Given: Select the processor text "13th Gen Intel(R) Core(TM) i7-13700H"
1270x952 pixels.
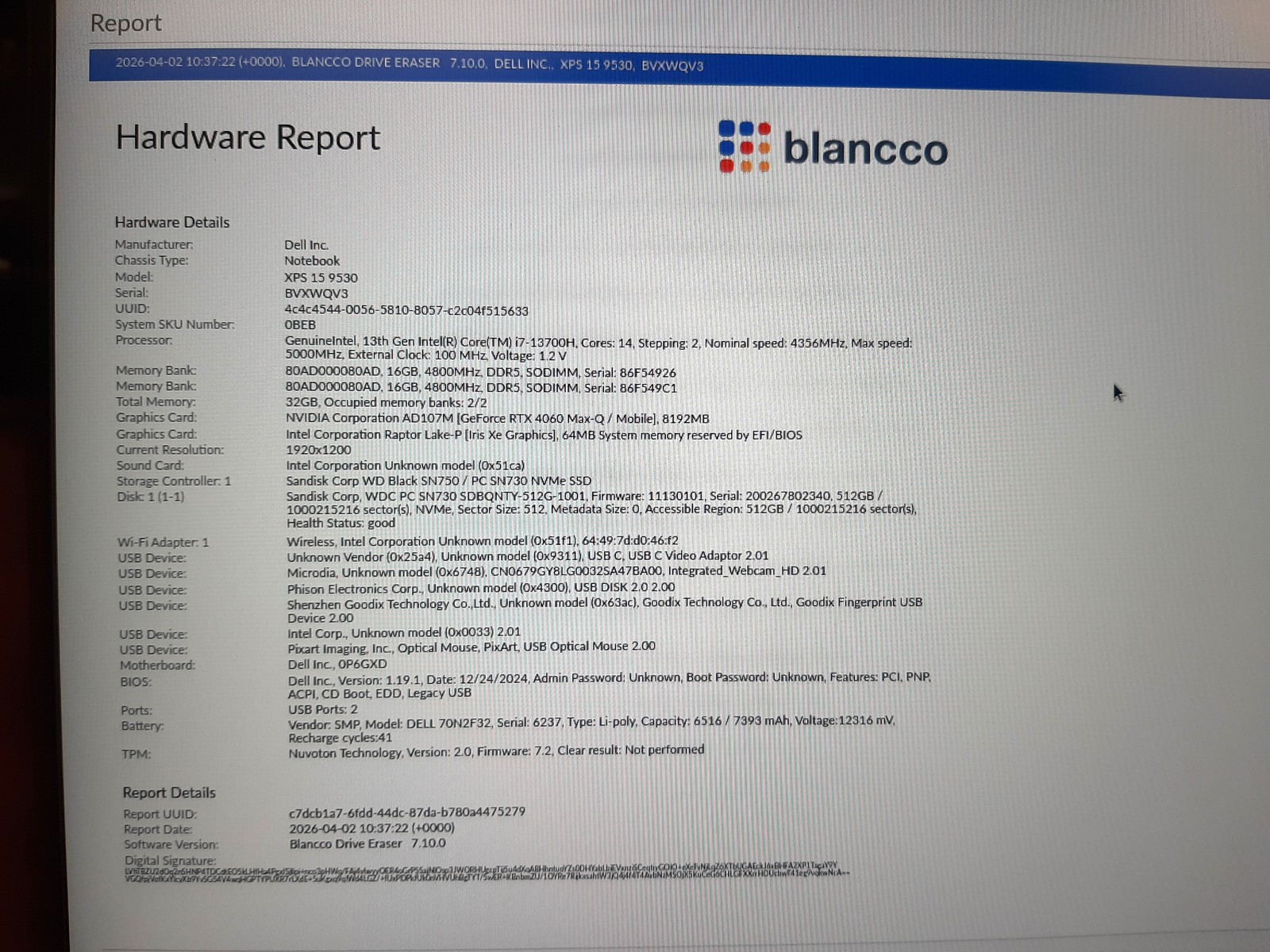Looking at the screenshot, I should (468, 342).
